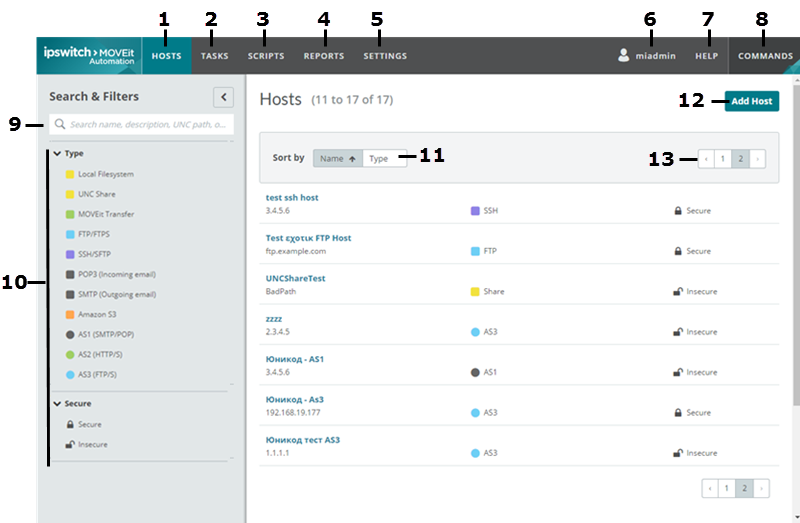This screenshot has width=800, height=523.
Task: Open the zzzz host
Action: pyautogui.click(x=274, y=318)
